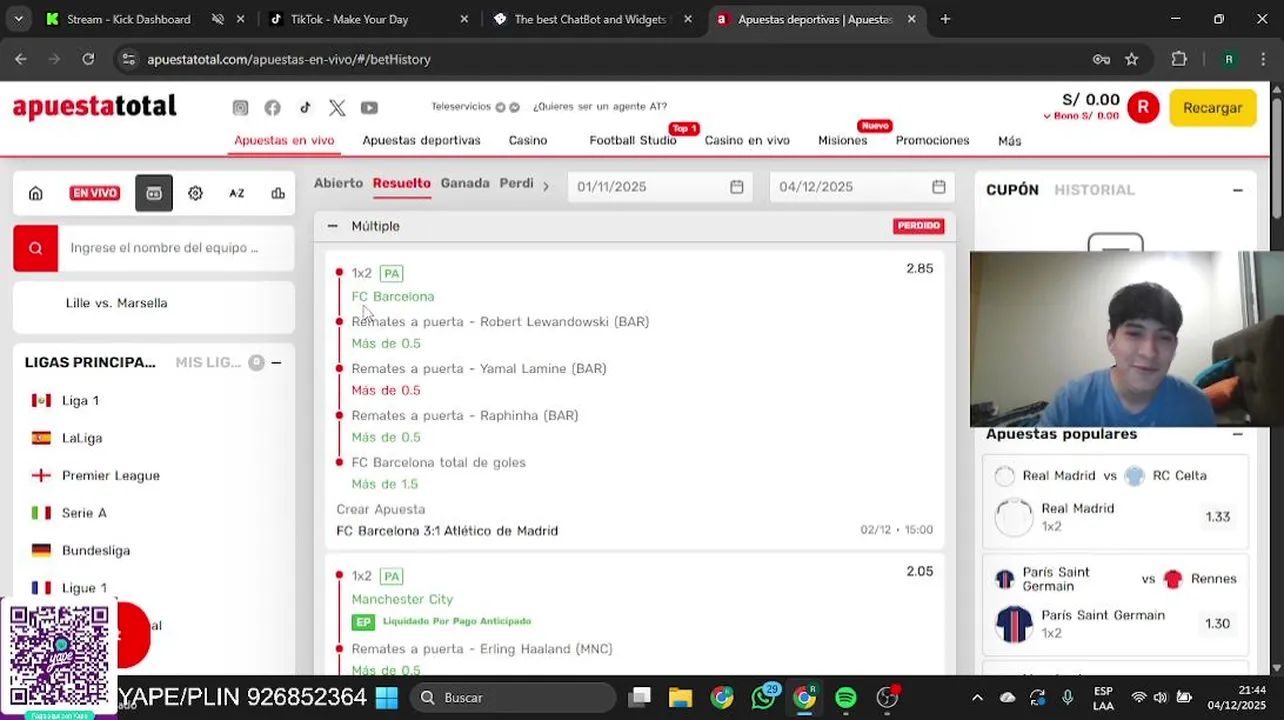Image resolution: width=1284 pixels, height=720 pixels.
Task: Open the sidebar settings gear icon
Action: coord(195,193)
